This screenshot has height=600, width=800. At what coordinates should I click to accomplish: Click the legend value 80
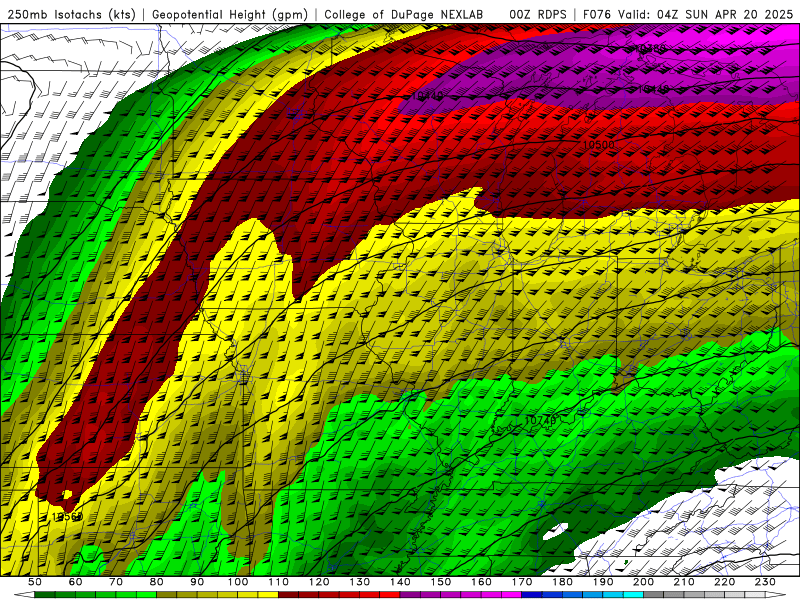[x=157, y=582]
